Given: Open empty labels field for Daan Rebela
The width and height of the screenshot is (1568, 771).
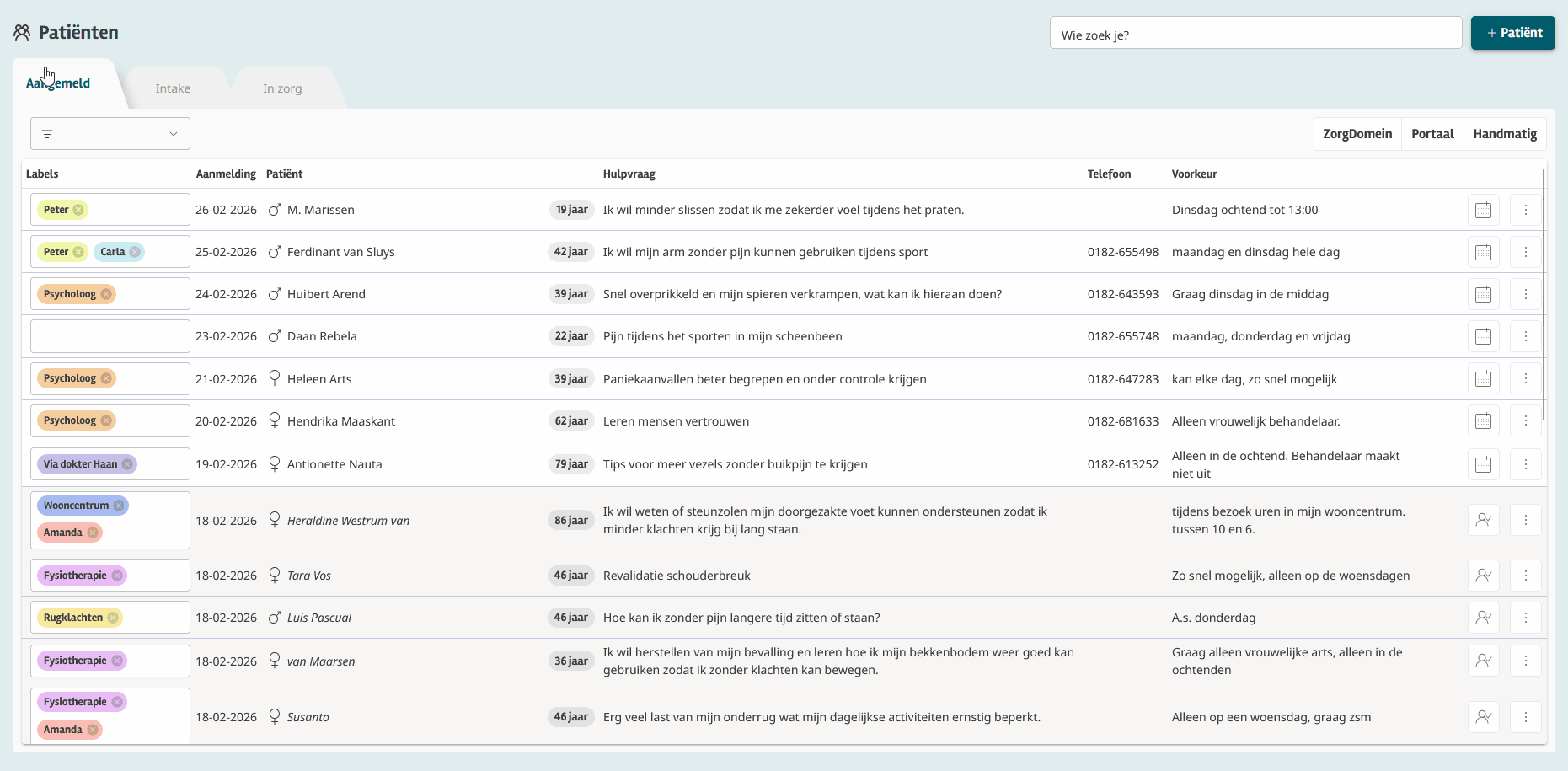Looking at the screenshot, I should 110,336.
